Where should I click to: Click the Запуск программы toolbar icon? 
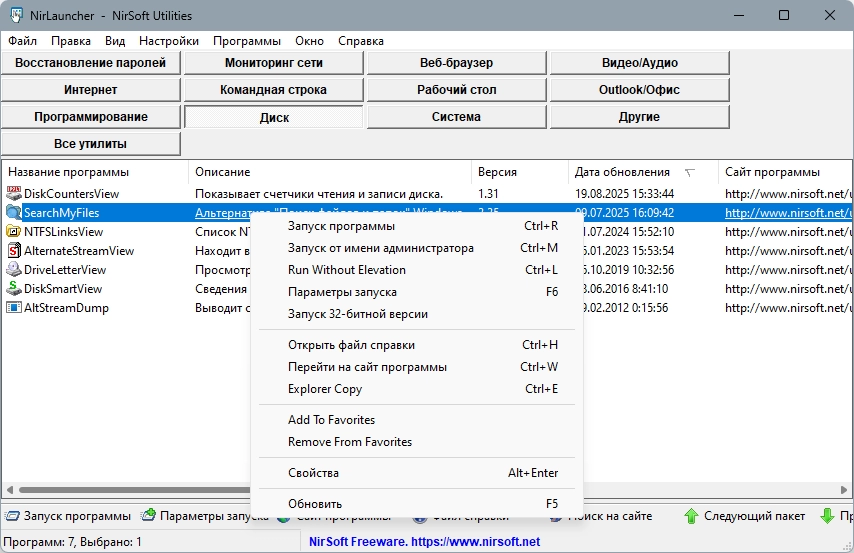point(12,516)
